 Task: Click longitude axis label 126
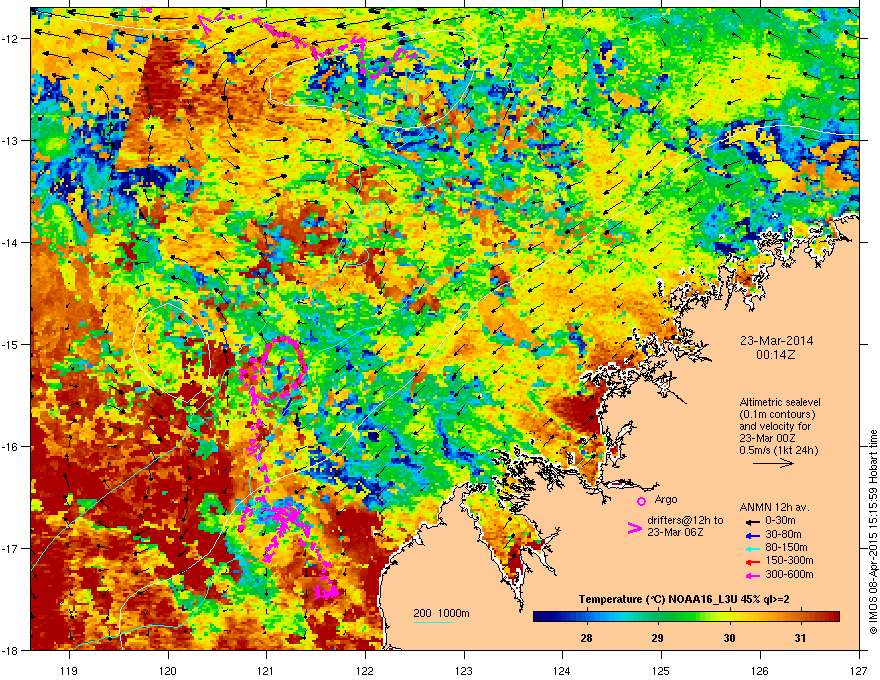pos(760,670)
